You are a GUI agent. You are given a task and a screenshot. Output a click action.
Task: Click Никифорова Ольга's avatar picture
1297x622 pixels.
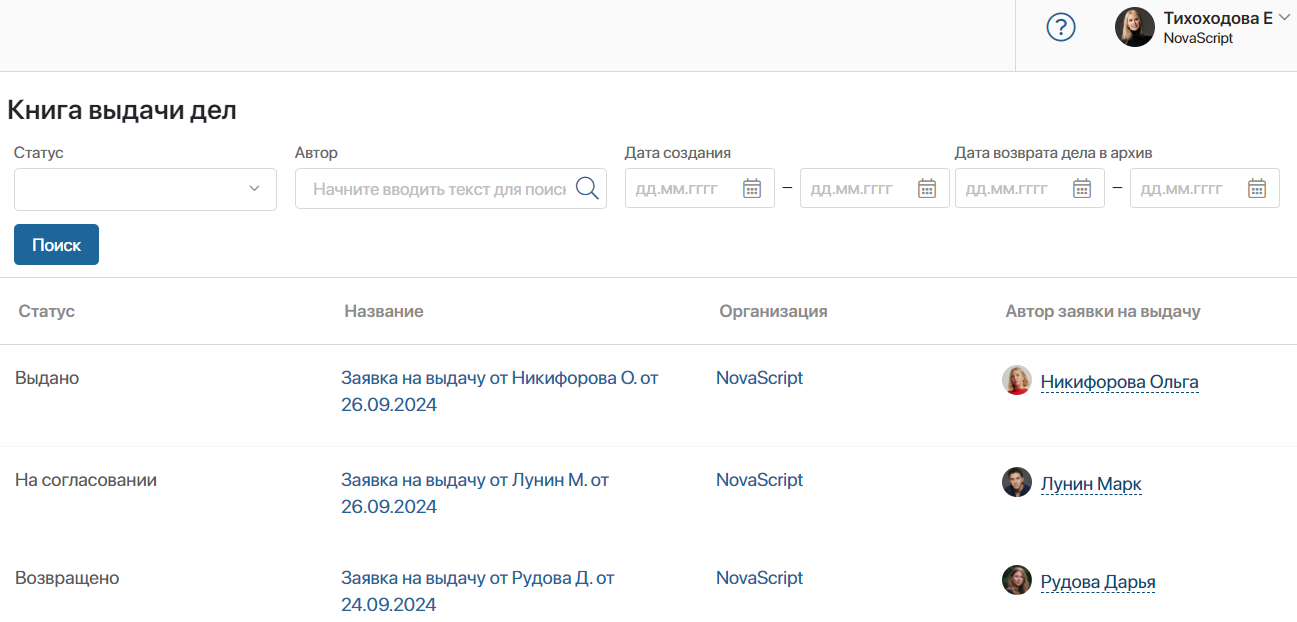1017,380
